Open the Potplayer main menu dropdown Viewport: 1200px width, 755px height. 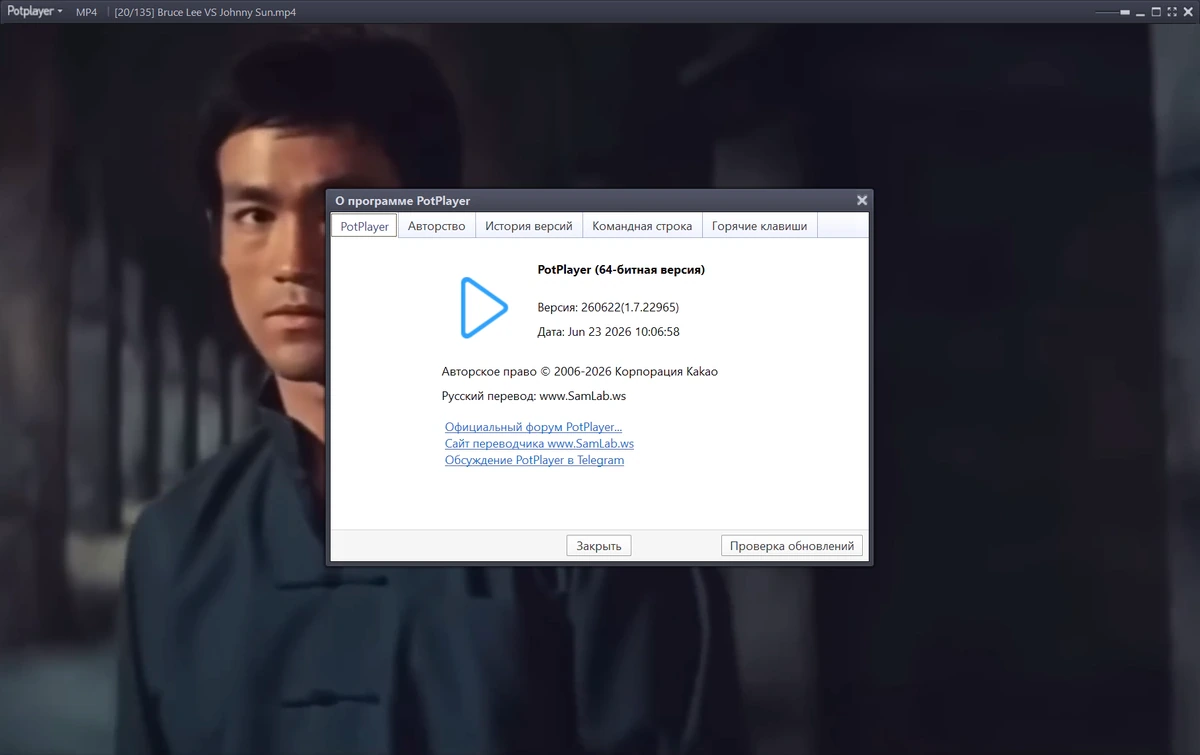[35, 12]
